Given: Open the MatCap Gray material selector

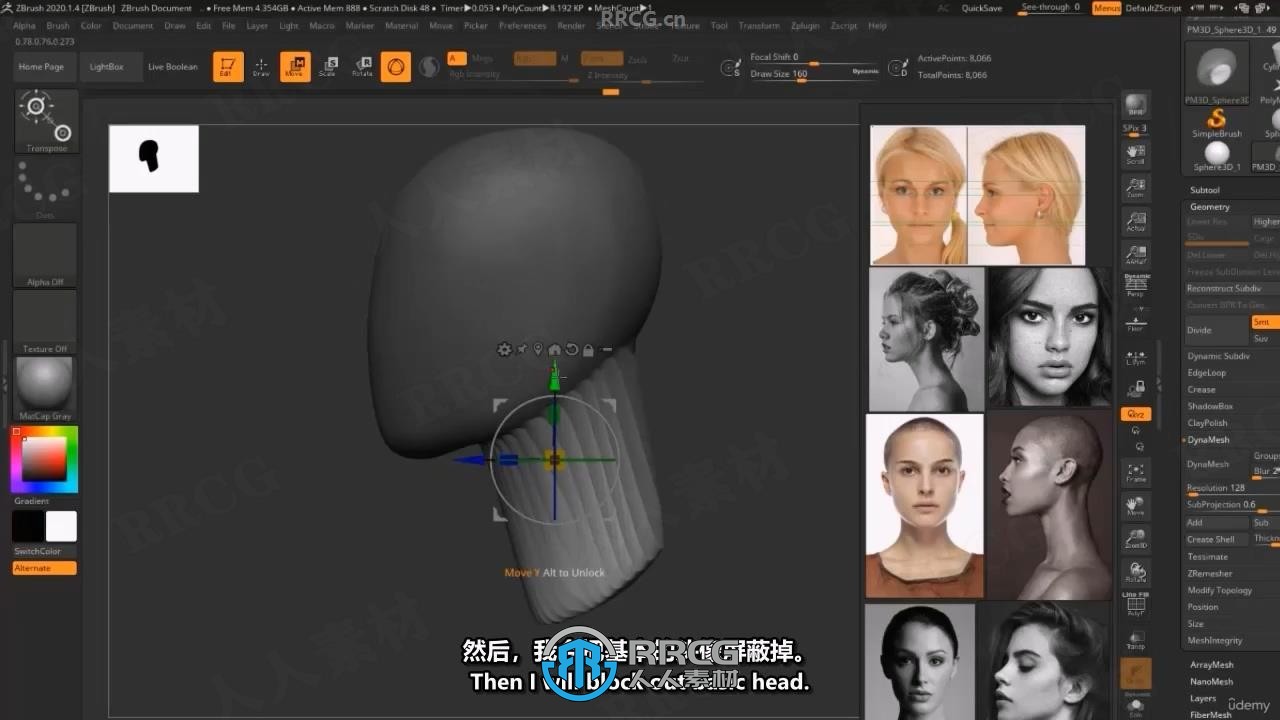Looking at the screenshot, I should [x=45, y=389].
